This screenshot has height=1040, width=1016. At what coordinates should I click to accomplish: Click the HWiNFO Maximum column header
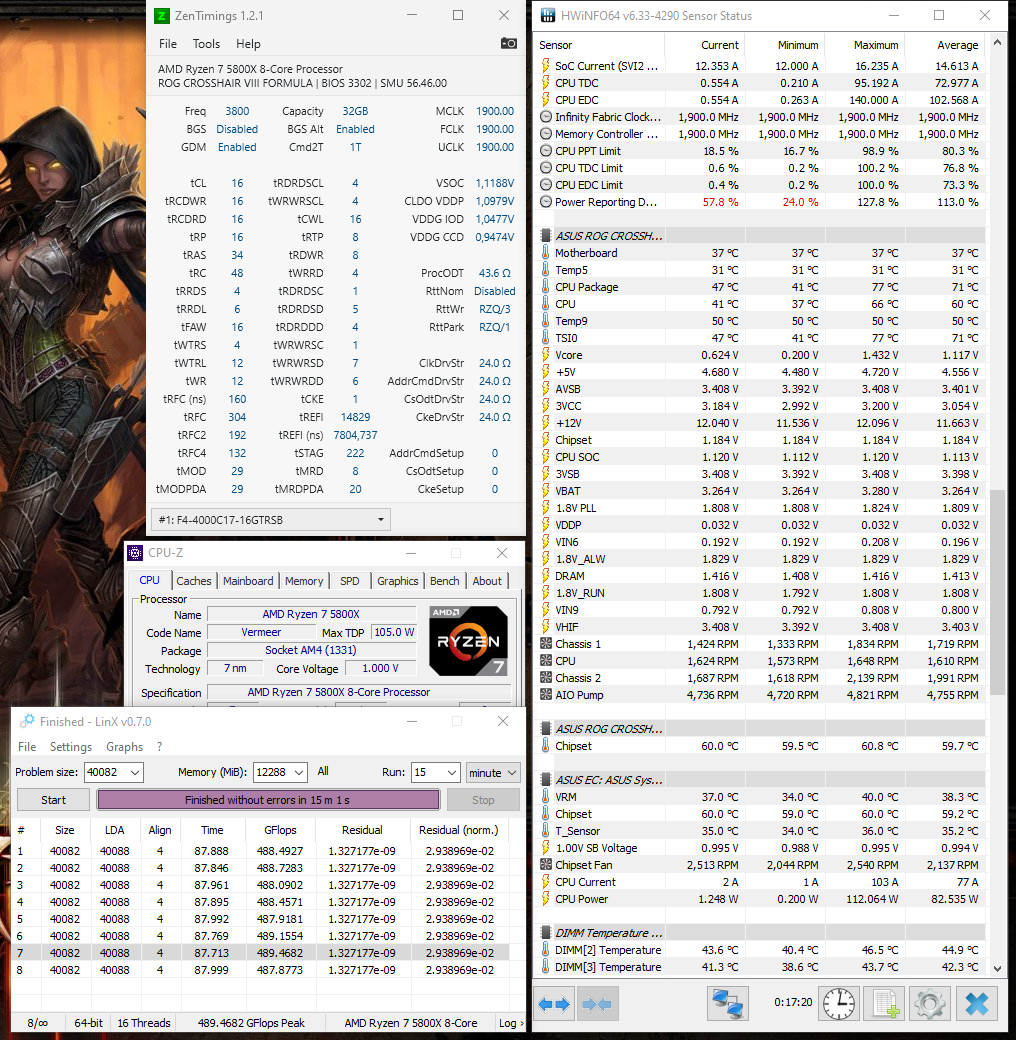tap(865, 44)
